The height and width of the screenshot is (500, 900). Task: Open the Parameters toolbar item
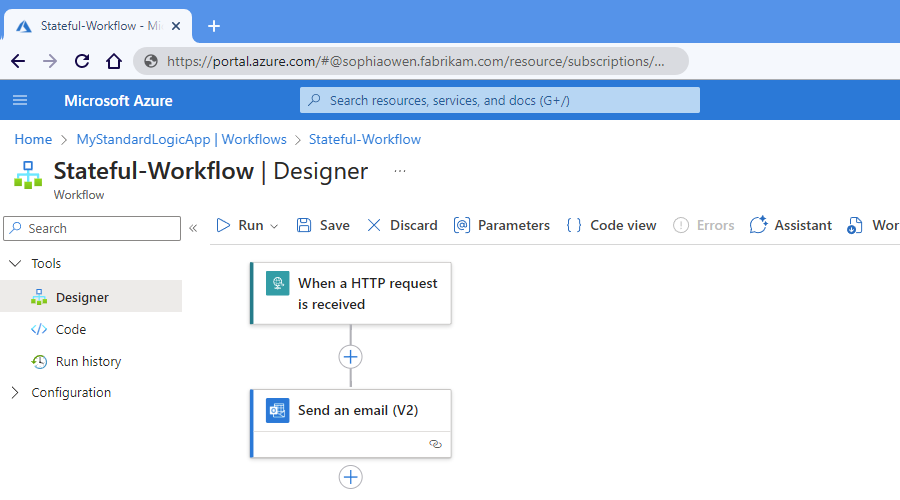502,226
